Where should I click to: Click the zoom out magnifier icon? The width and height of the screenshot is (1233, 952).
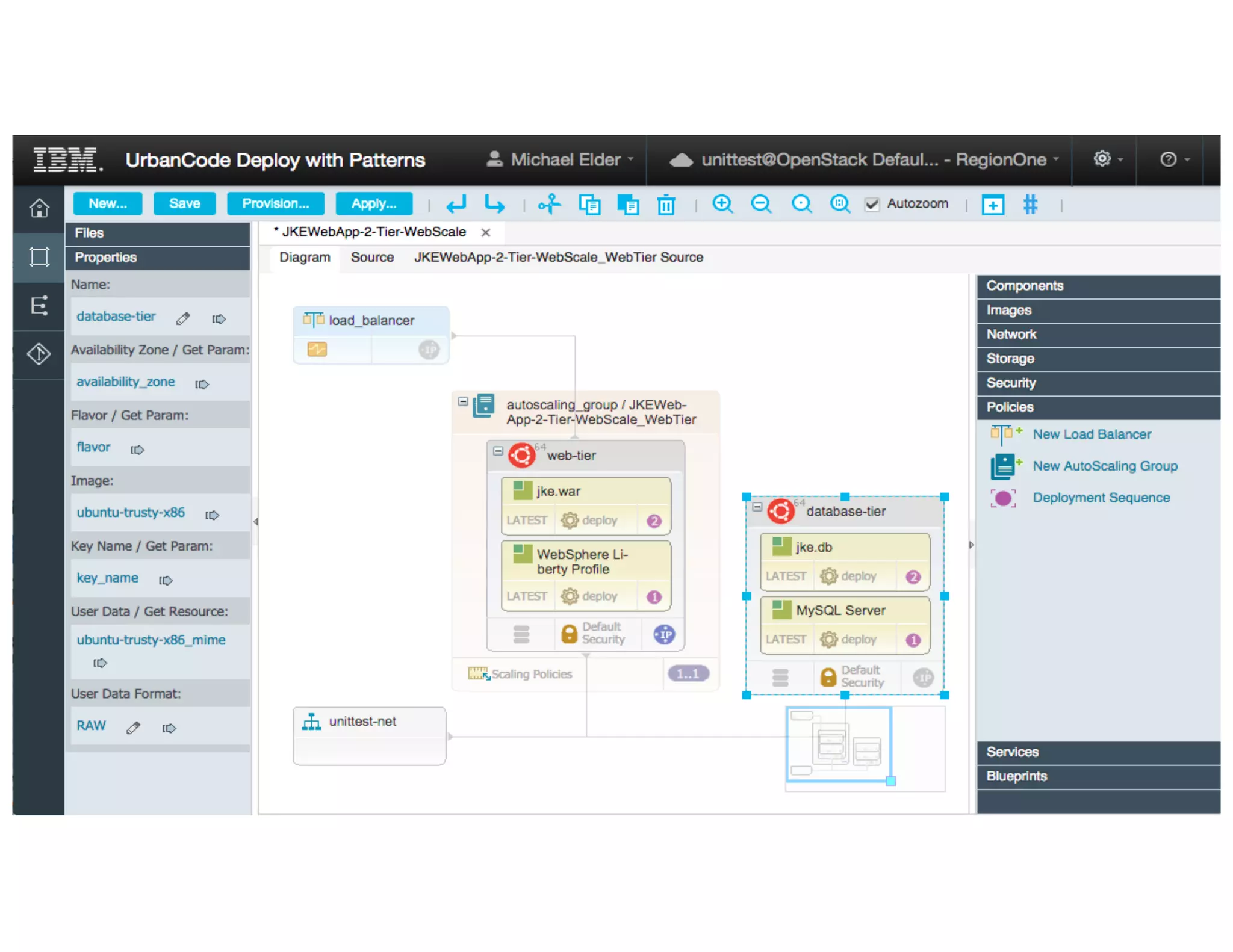click(761, 204)
